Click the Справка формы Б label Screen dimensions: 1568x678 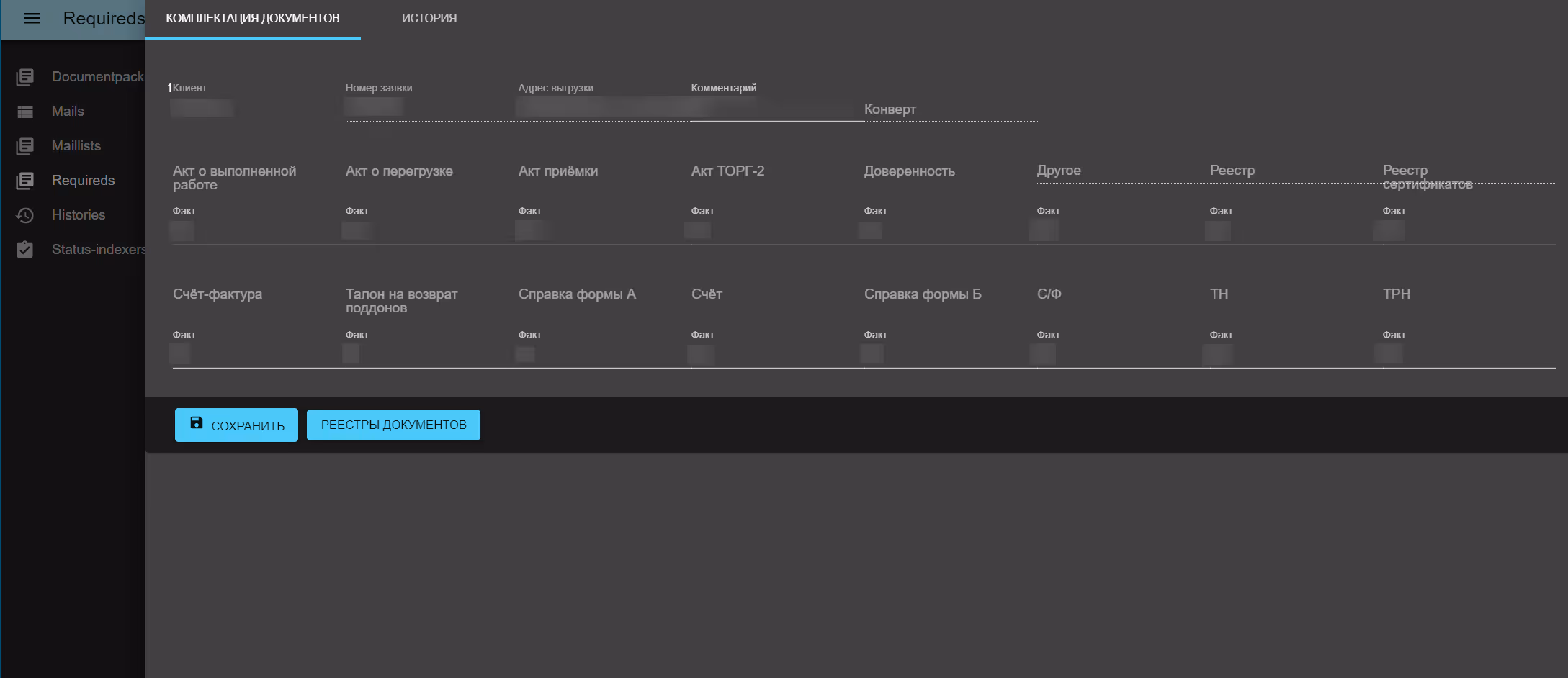coord(923,294)
